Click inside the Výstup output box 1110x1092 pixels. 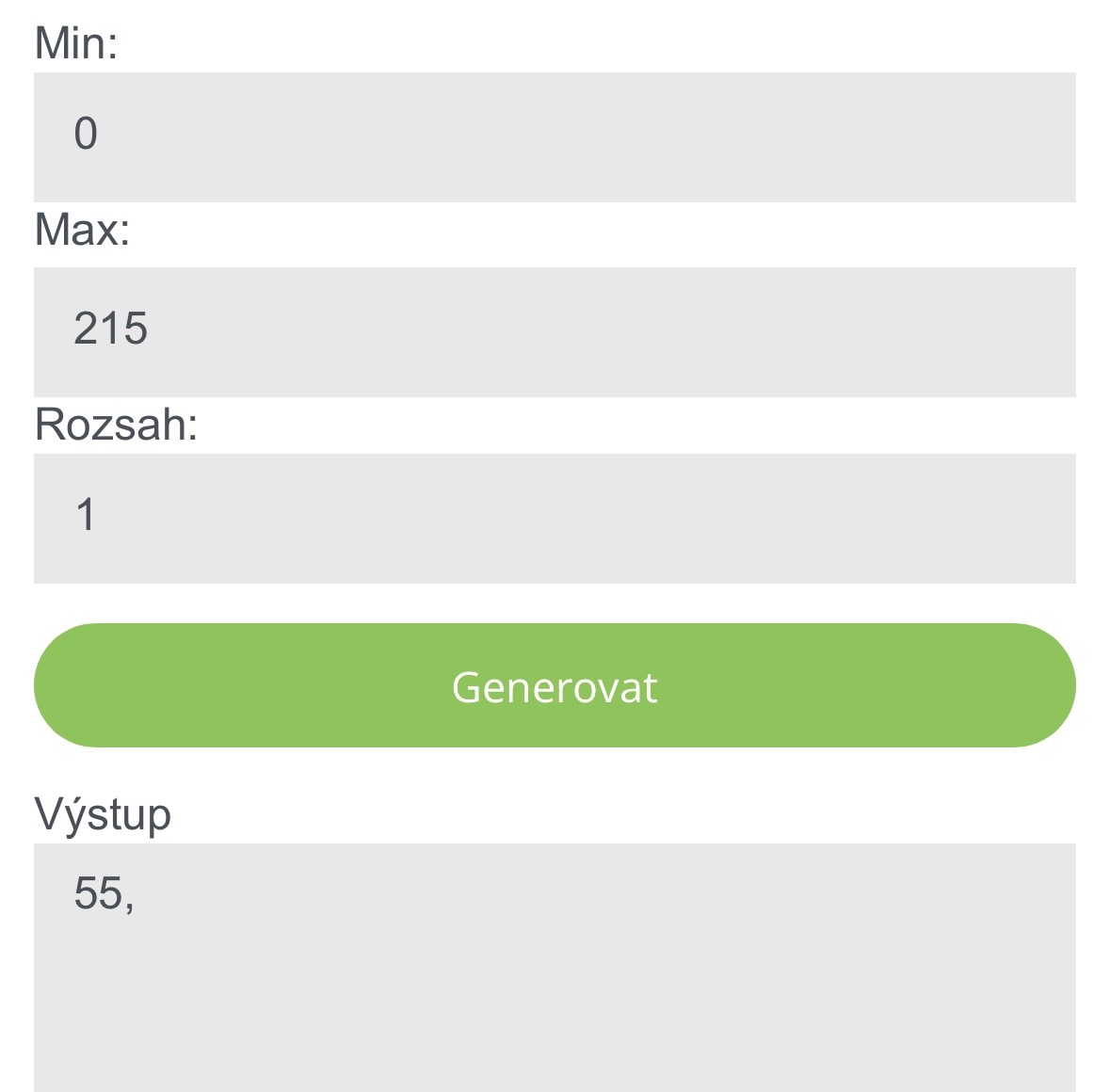(x=555, y=968)
